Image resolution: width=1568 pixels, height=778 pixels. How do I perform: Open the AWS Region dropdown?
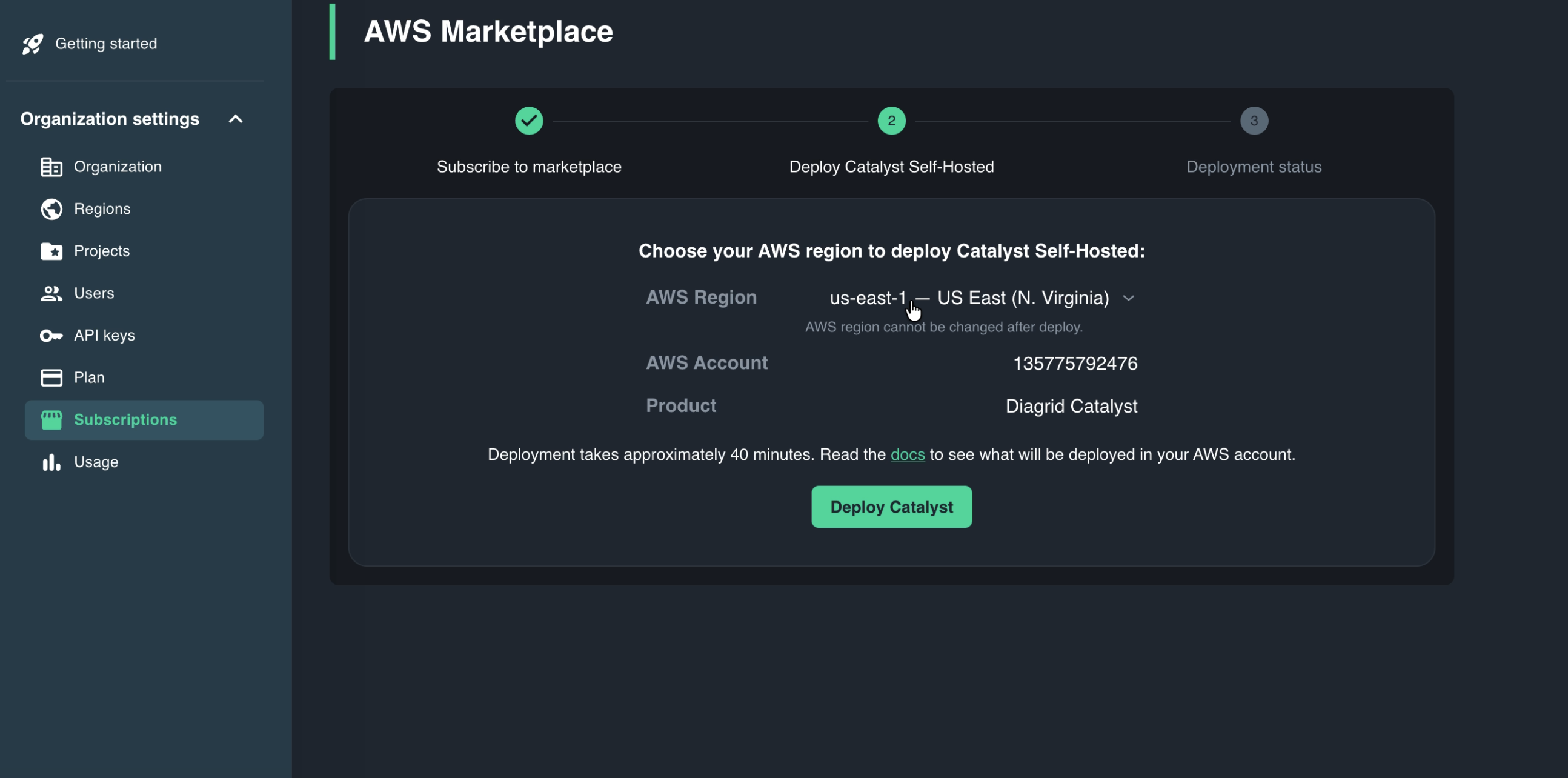coord(982,298)
